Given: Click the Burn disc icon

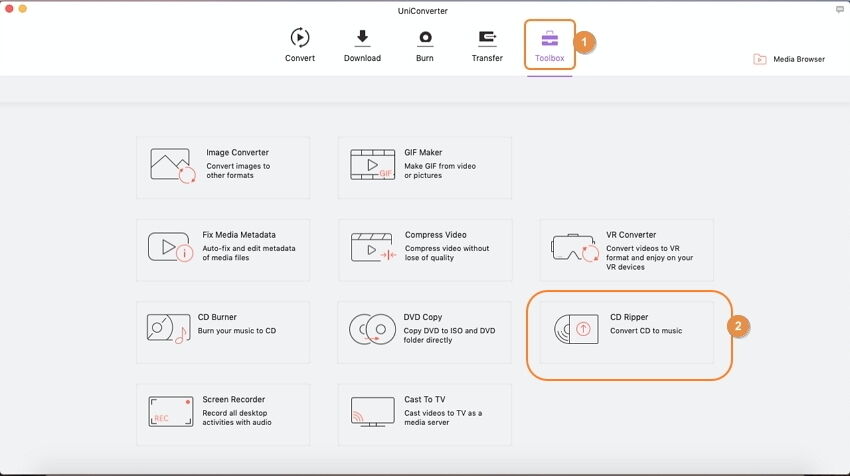Looking at the screenshot, I should tap(425, 37).
